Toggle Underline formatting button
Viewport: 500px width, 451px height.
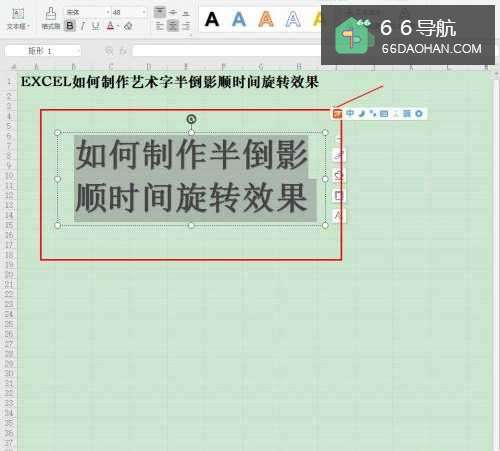pos(96,26)
